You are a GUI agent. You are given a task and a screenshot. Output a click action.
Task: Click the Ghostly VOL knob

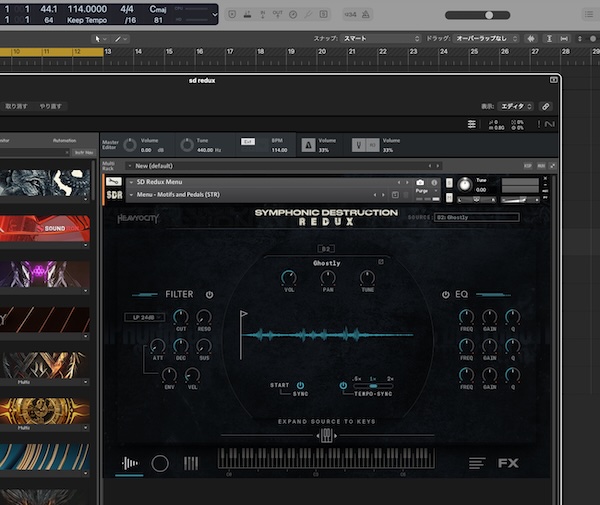click(289, 277)
